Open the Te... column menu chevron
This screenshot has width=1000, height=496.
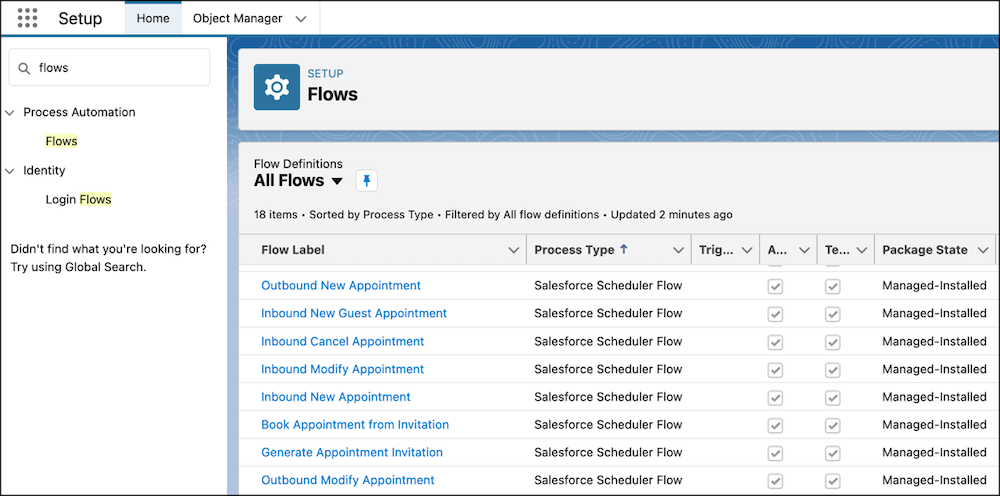coord(862,251)
